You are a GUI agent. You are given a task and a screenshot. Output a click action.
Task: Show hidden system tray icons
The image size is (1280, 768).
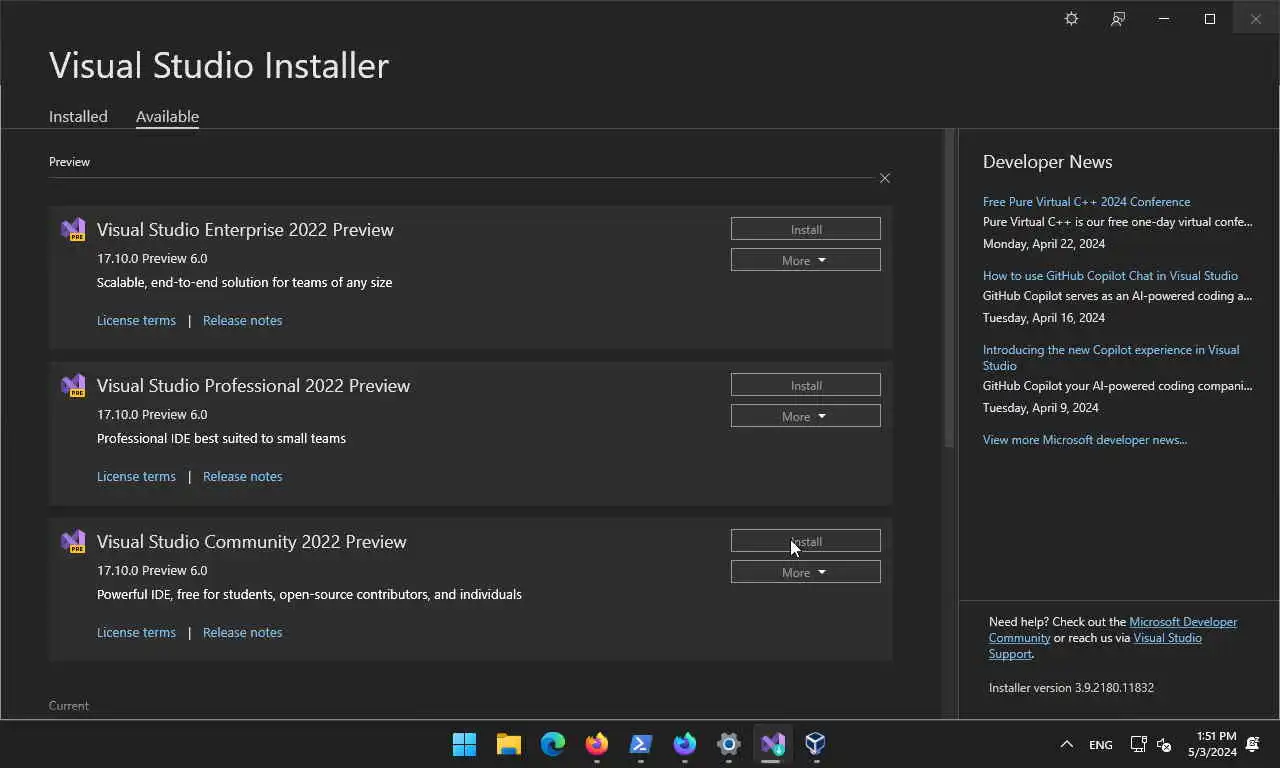point(1066,744)
